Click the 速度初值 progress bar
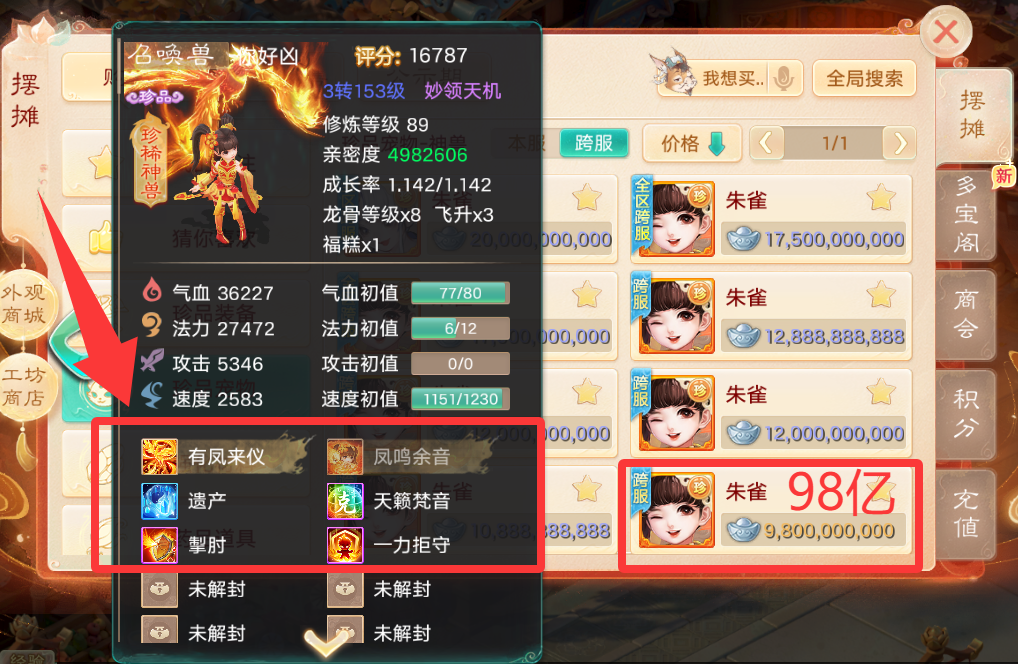 [x=460, y=399]
